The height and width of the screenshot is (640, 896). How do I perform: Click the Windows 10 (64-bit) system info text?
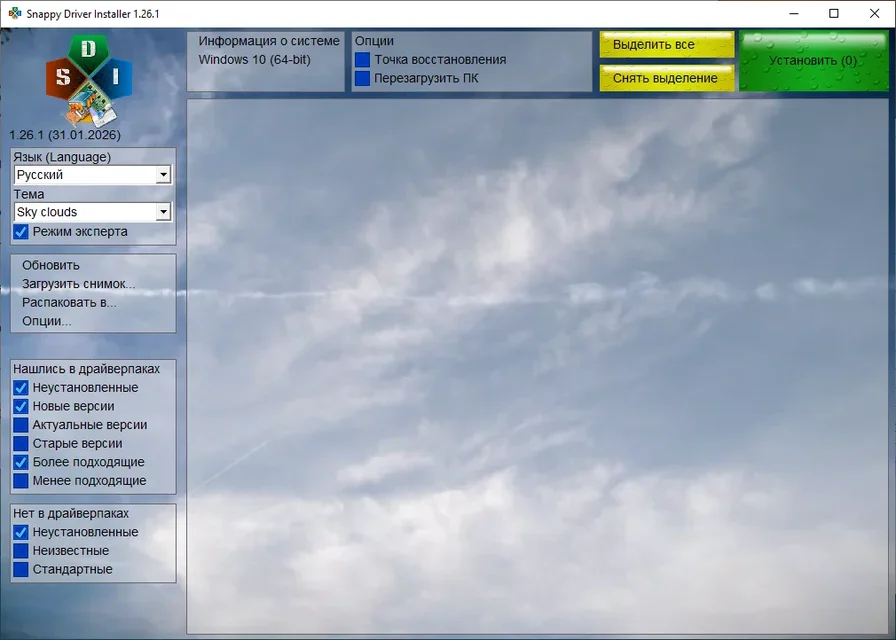[254, 59]
